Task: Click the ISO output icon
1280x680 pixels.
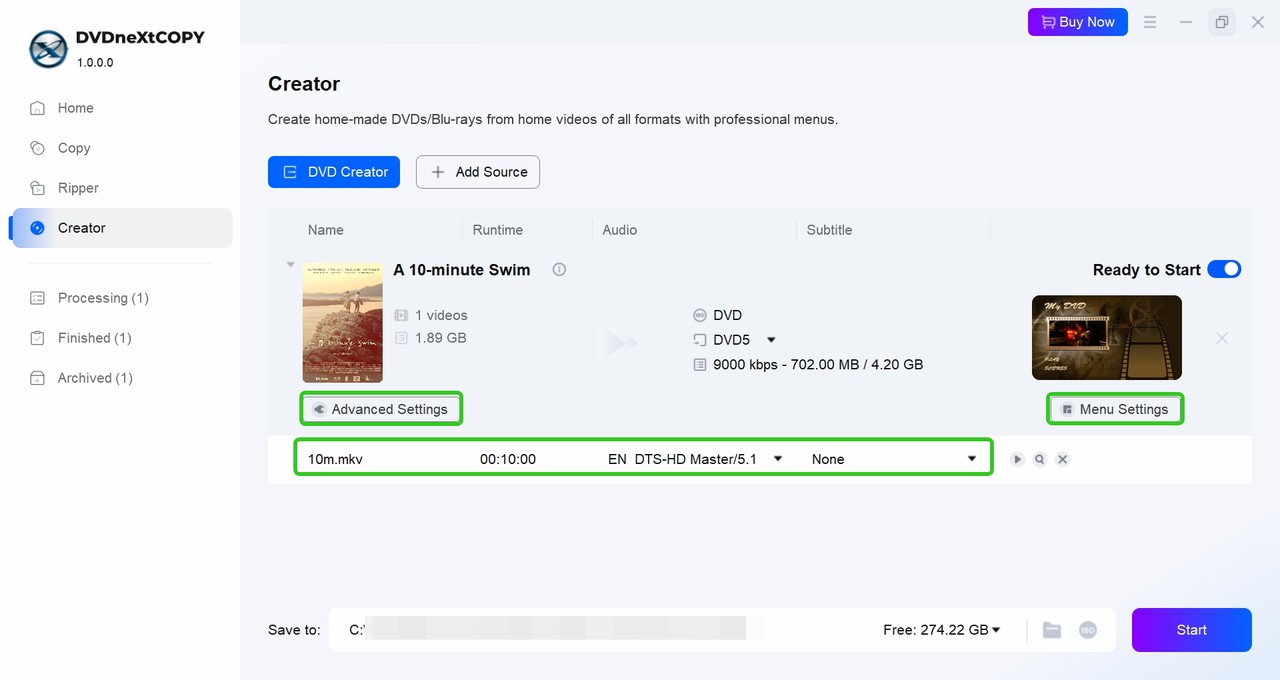Action: pyautogui.click(x=1088, y=630)
